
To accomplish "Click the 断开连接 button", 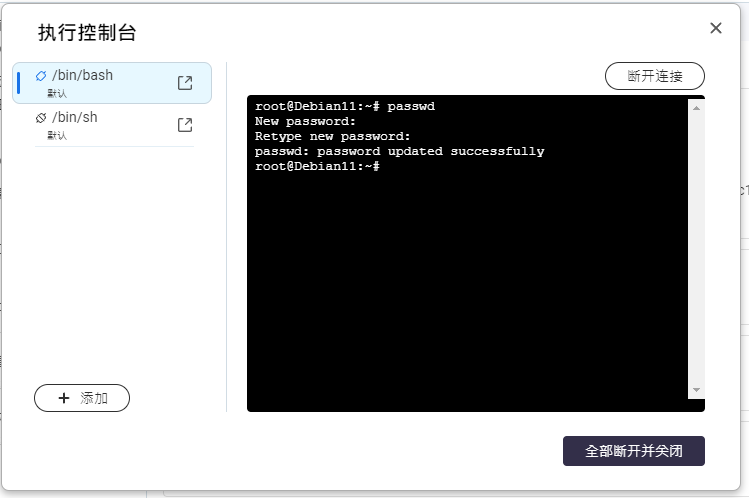I will tap(655, 76).
